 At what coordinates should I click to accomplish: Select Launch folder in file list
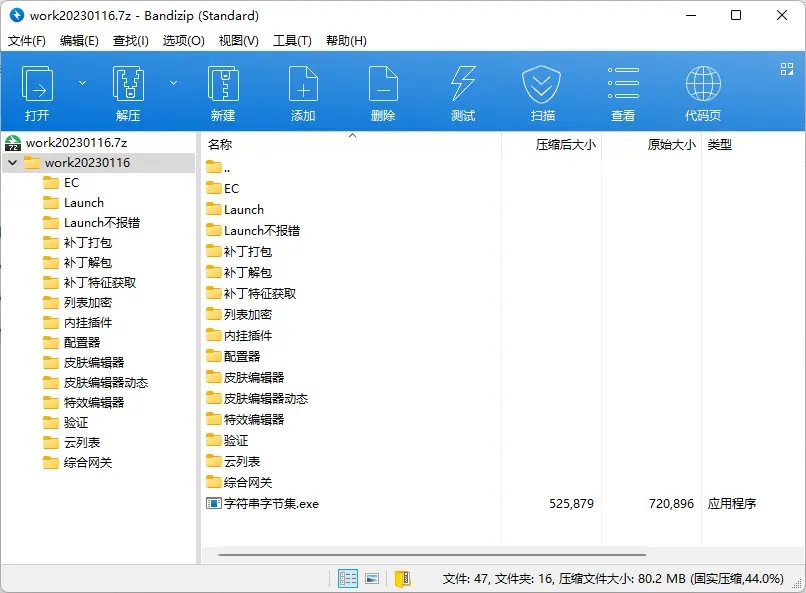click(x=235, y=210)
